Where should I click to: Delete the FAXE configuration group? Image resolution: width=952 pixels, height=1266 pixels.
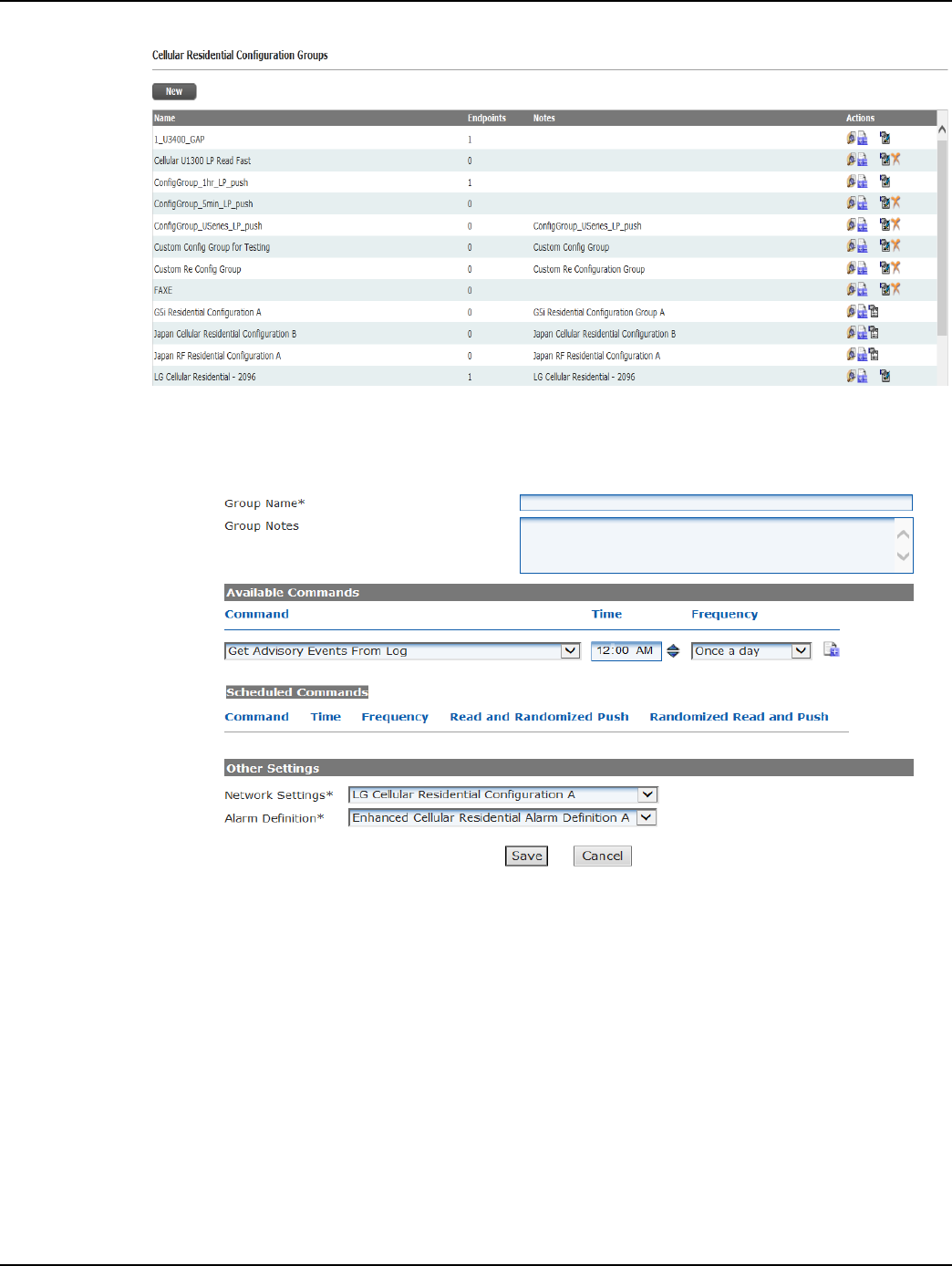click(896, 289)
